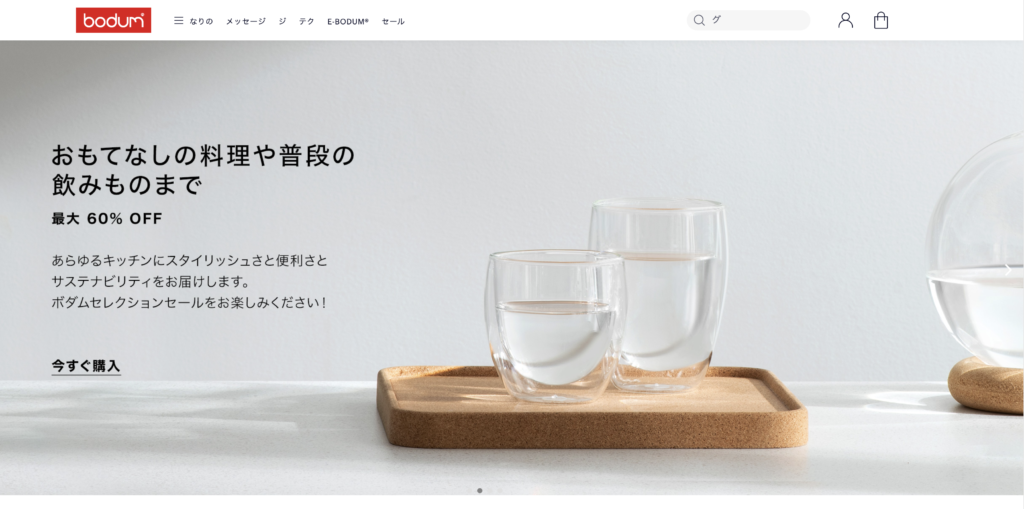1024x509 pixels.
Task: Open the user account icon
Action: click(x=846, y=20)
